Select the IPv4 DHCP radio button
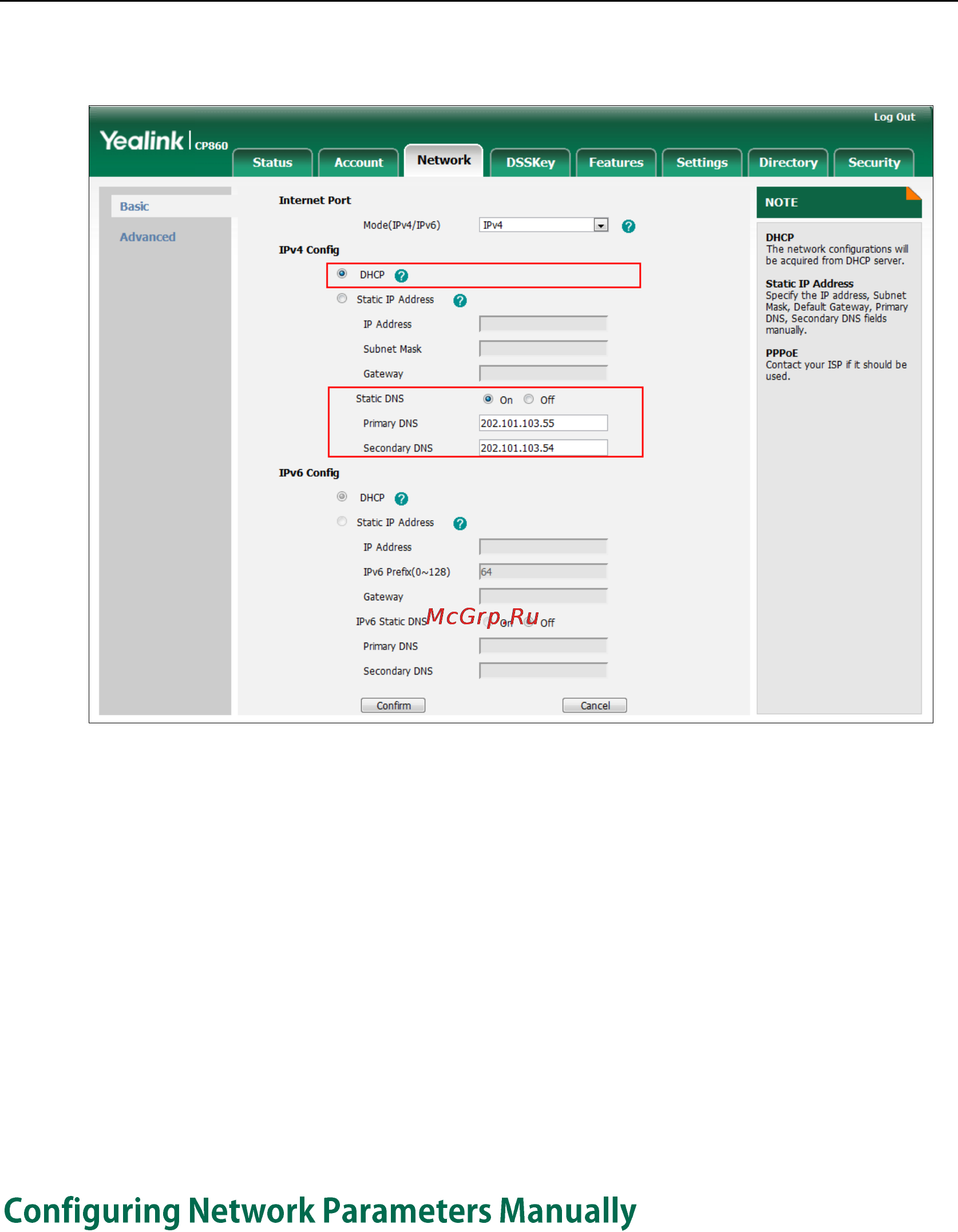This screenshot has height=1232, width=958. [342, 274]
